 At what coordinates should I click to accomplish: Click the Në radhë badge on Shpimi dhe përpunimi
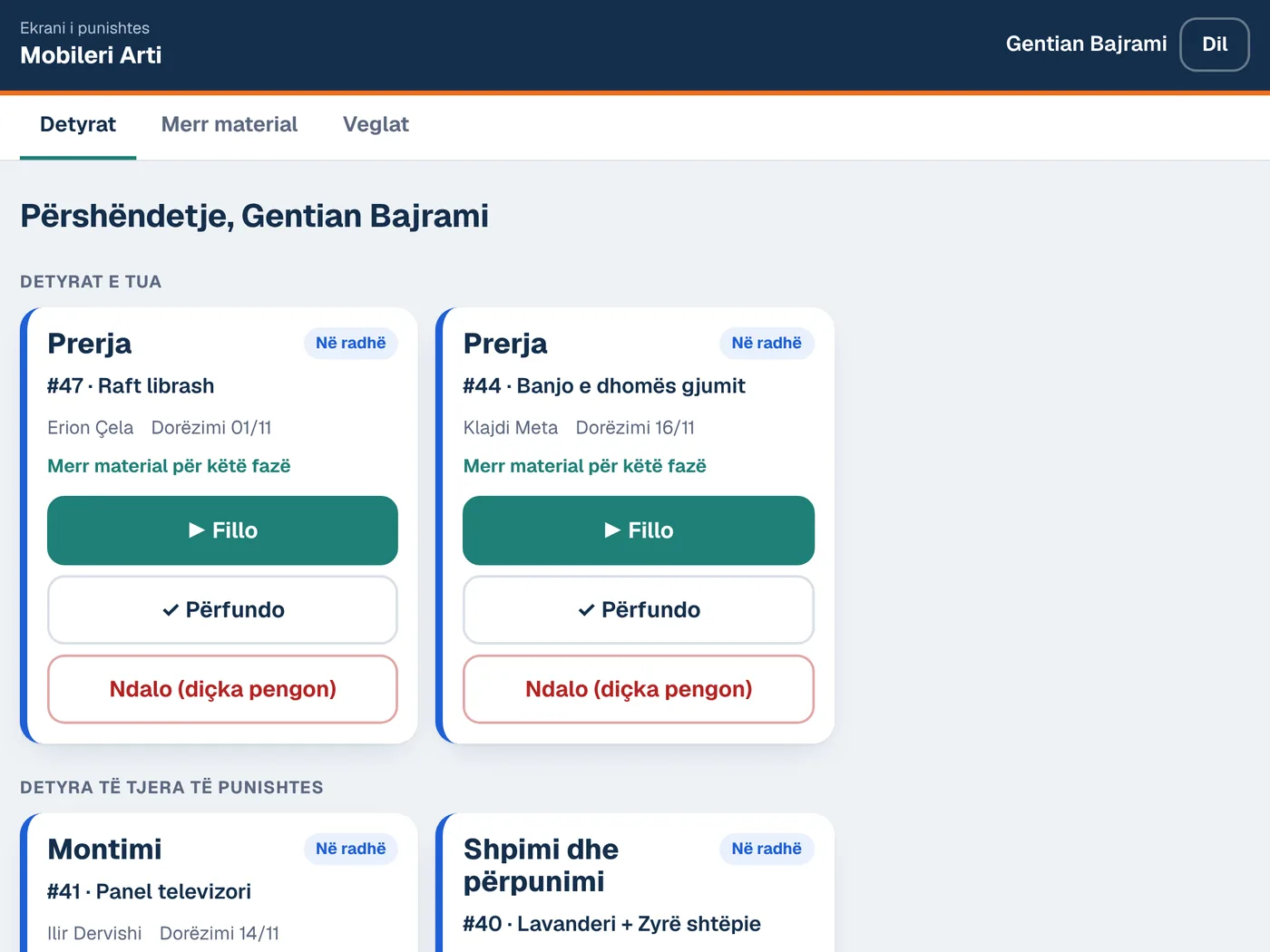767,850
